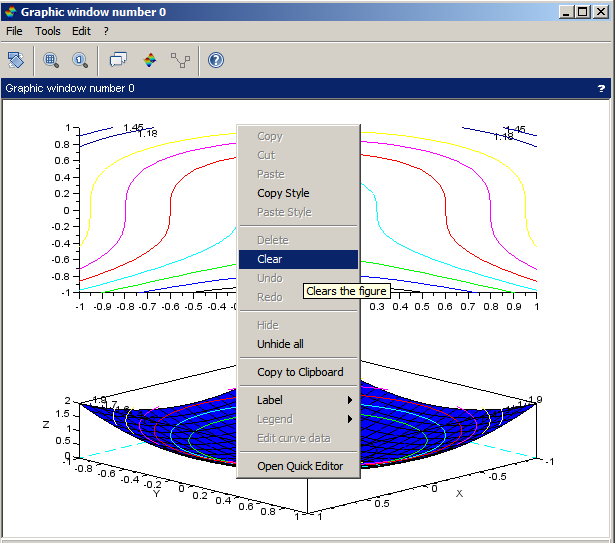
Task: Open the File menu
Action: (x=14, y=31)
